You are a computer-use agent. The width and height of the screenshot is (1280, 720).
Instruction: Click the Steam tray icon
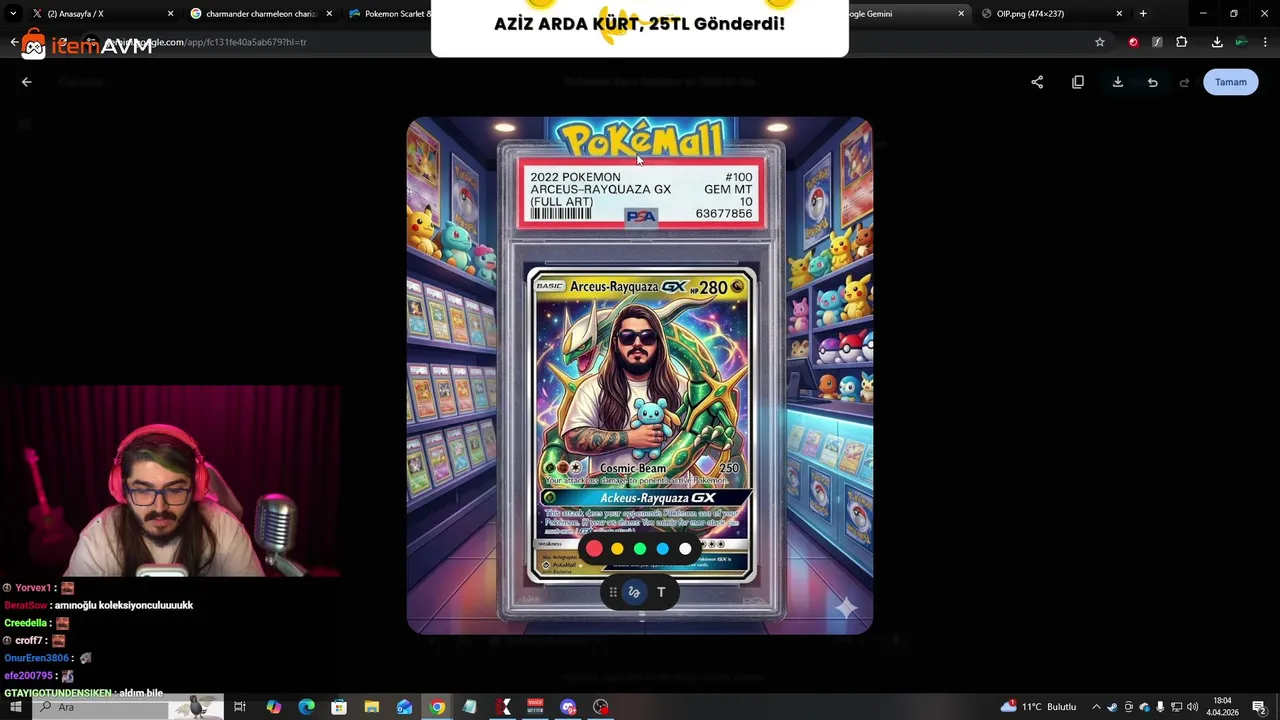[1112, 707]
